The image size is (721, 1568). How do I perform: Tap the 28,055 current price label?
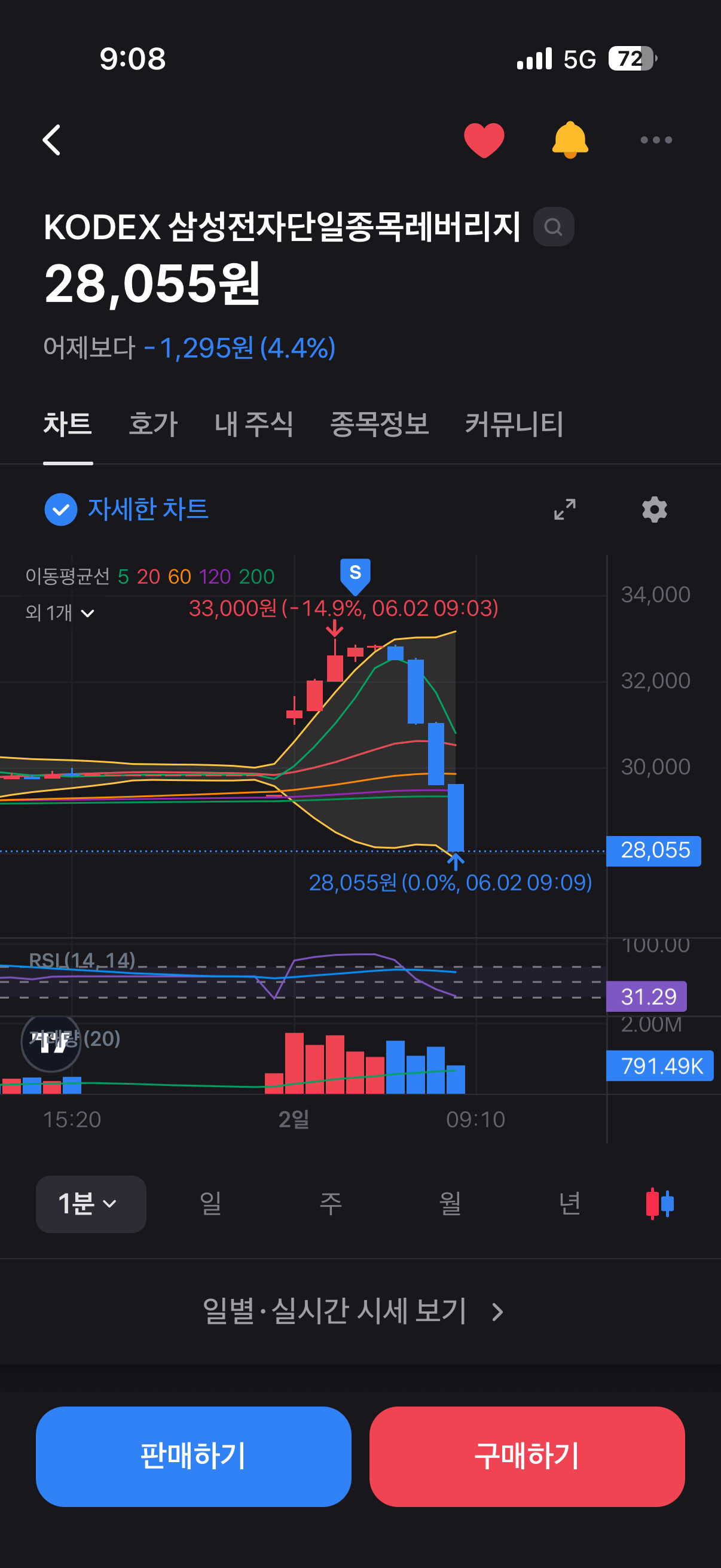coord(653,850)
